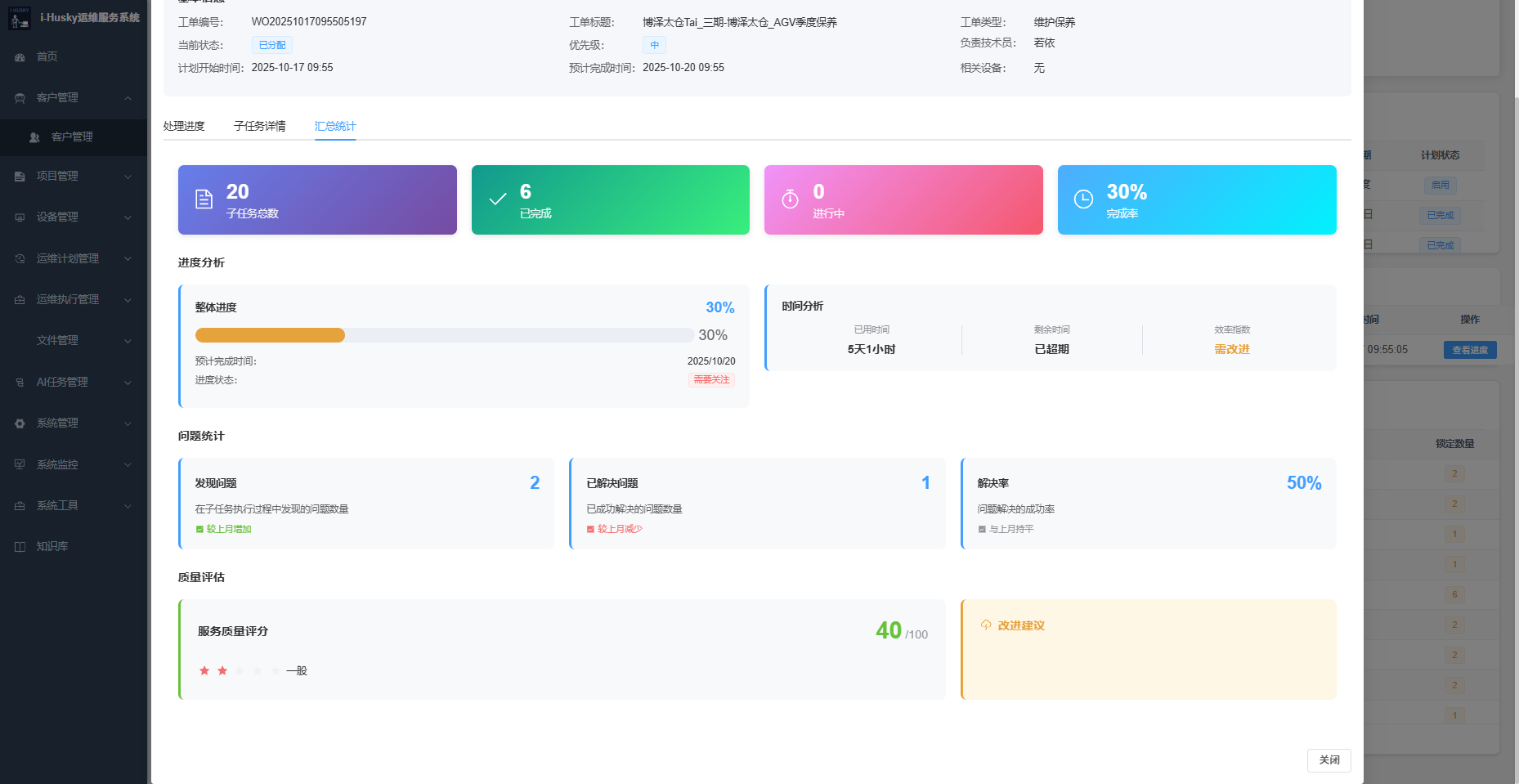Screen dimensions: 1519x784
Task: Click the clock icon on 完成率 card
Action: pyautogui.click(x=1083, y=199)
